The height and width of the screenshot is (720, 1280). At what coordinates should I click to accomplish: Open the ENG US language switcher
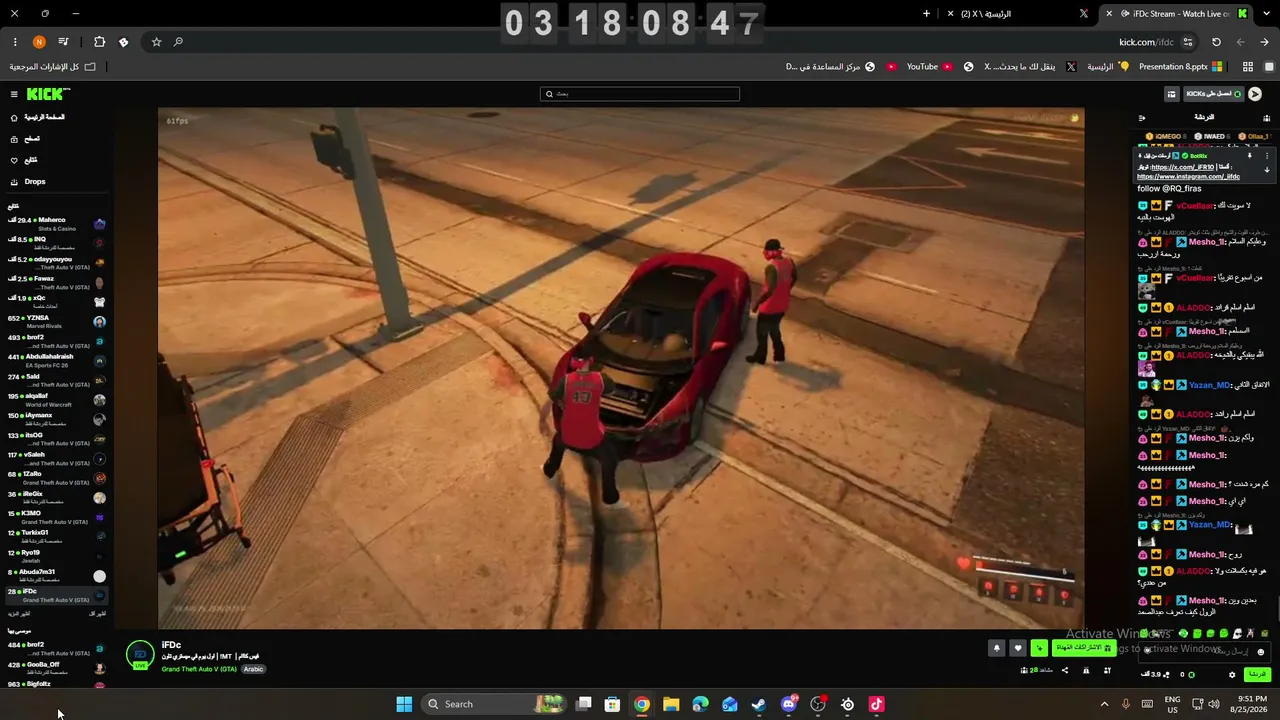coord(1172,704)
